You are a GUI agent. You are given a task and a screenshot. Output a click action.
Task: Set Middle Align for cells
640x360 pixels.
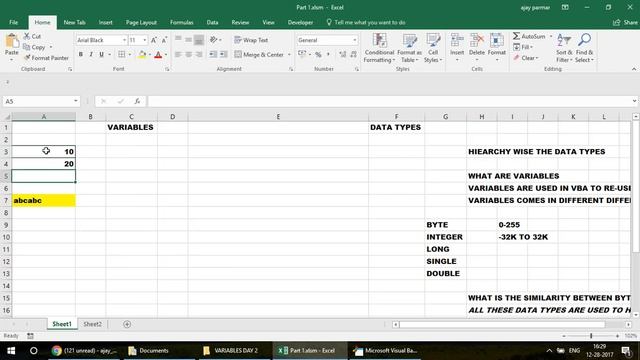189,40
